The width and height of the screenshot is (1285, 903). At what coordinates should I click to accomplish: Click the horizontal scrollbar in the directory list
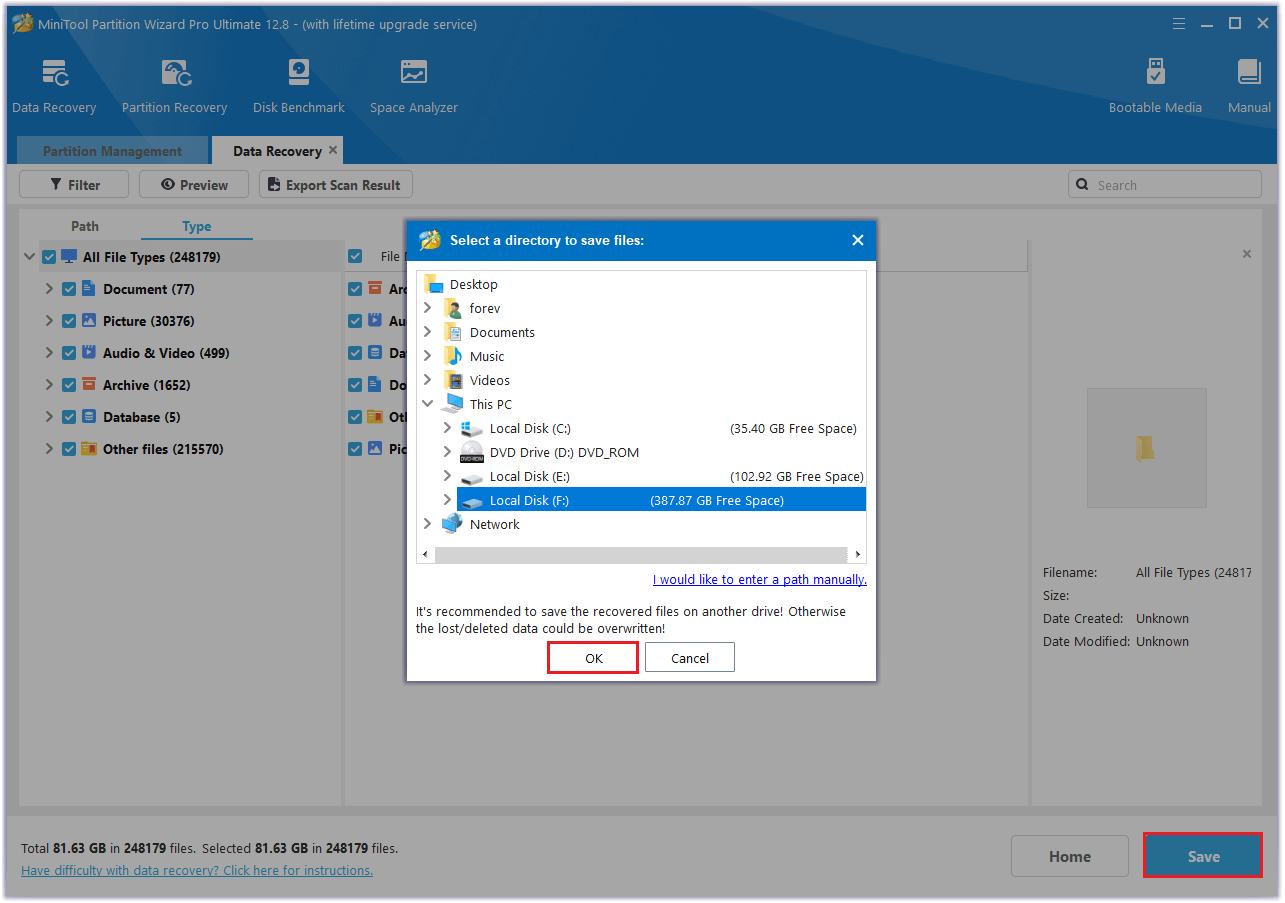[640, 554]
